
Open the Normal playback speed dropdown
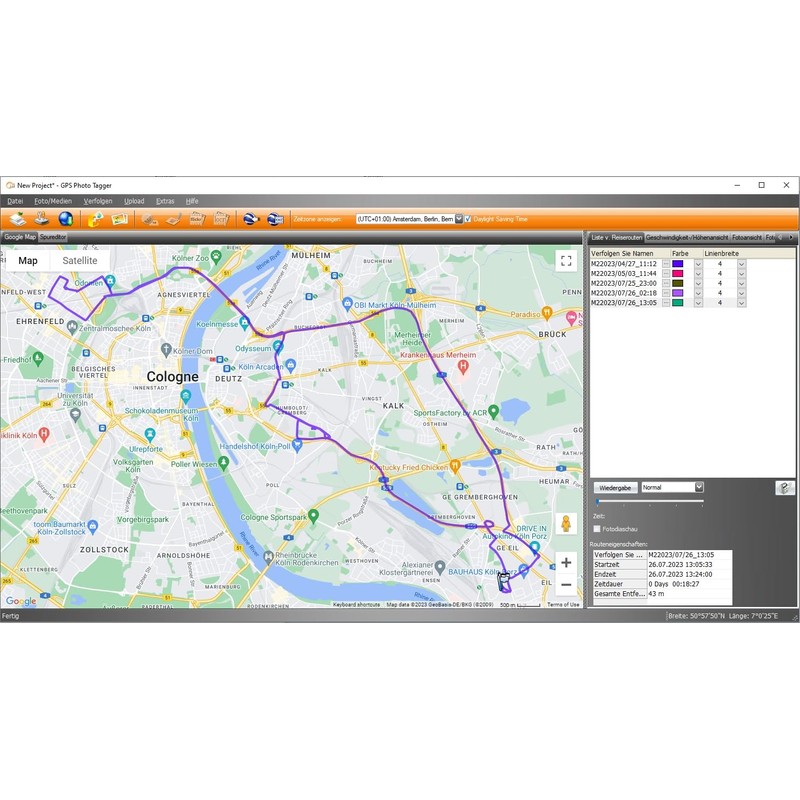699,488
